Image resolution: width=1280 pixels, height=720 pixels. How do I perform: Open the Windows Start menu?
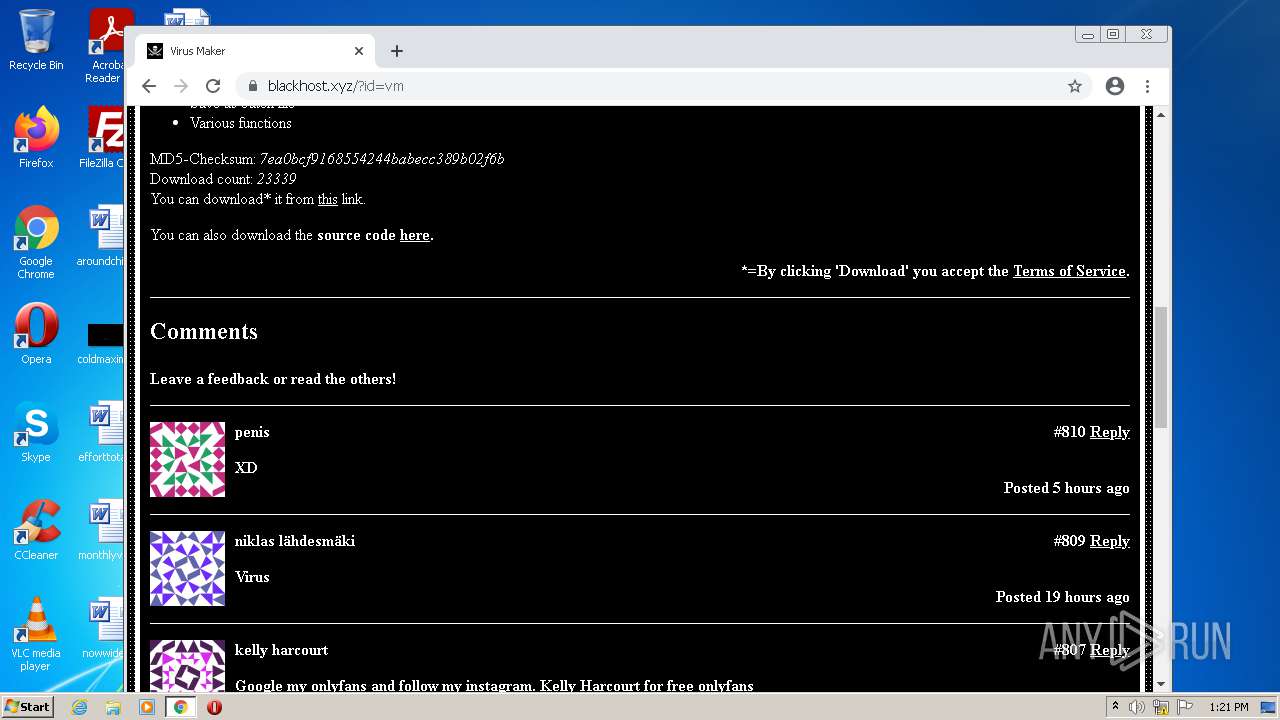tap(27, 707)
